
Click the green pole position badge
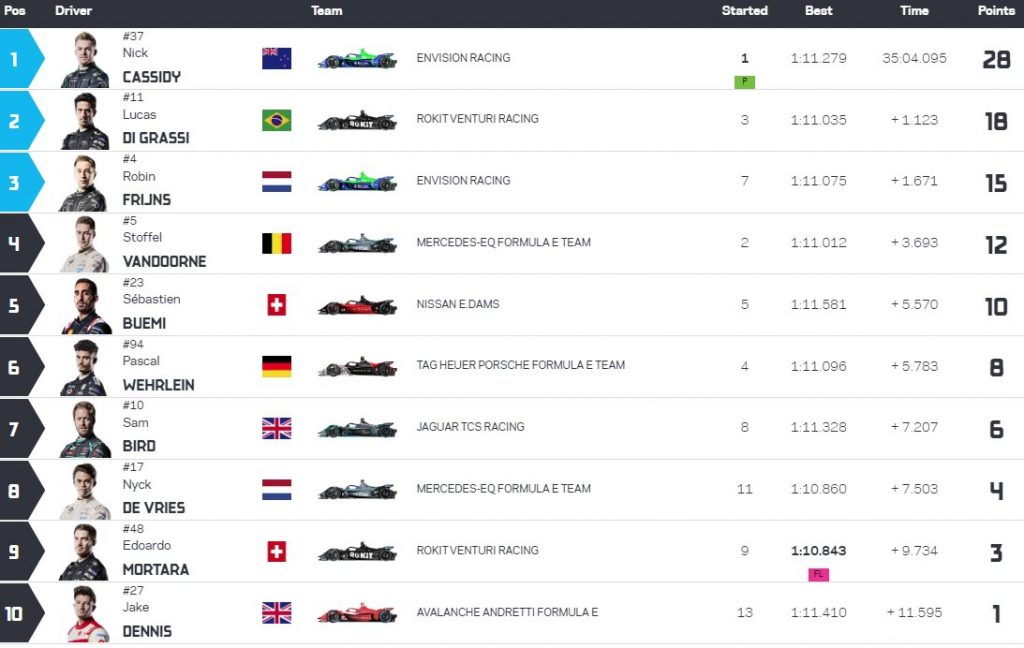744,82
